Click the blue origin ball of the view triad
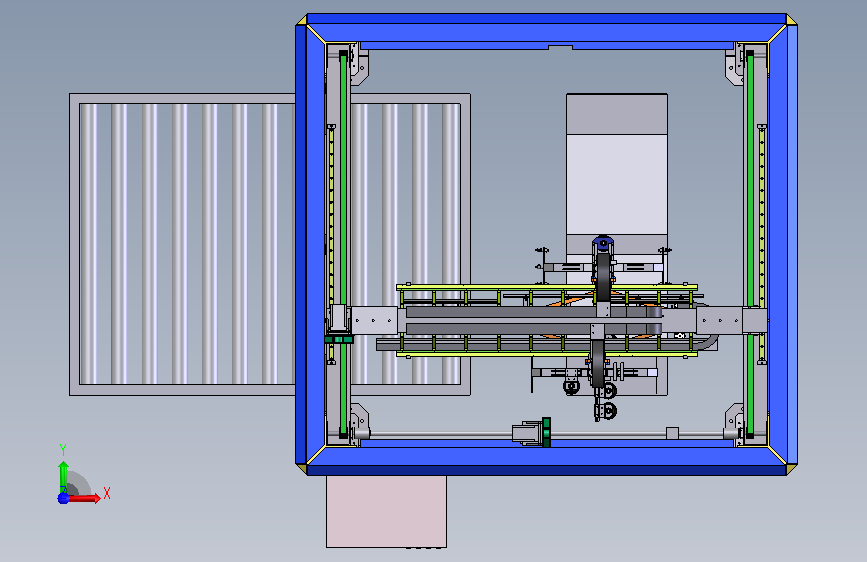The image size is (867, 562). click(63, 498)
